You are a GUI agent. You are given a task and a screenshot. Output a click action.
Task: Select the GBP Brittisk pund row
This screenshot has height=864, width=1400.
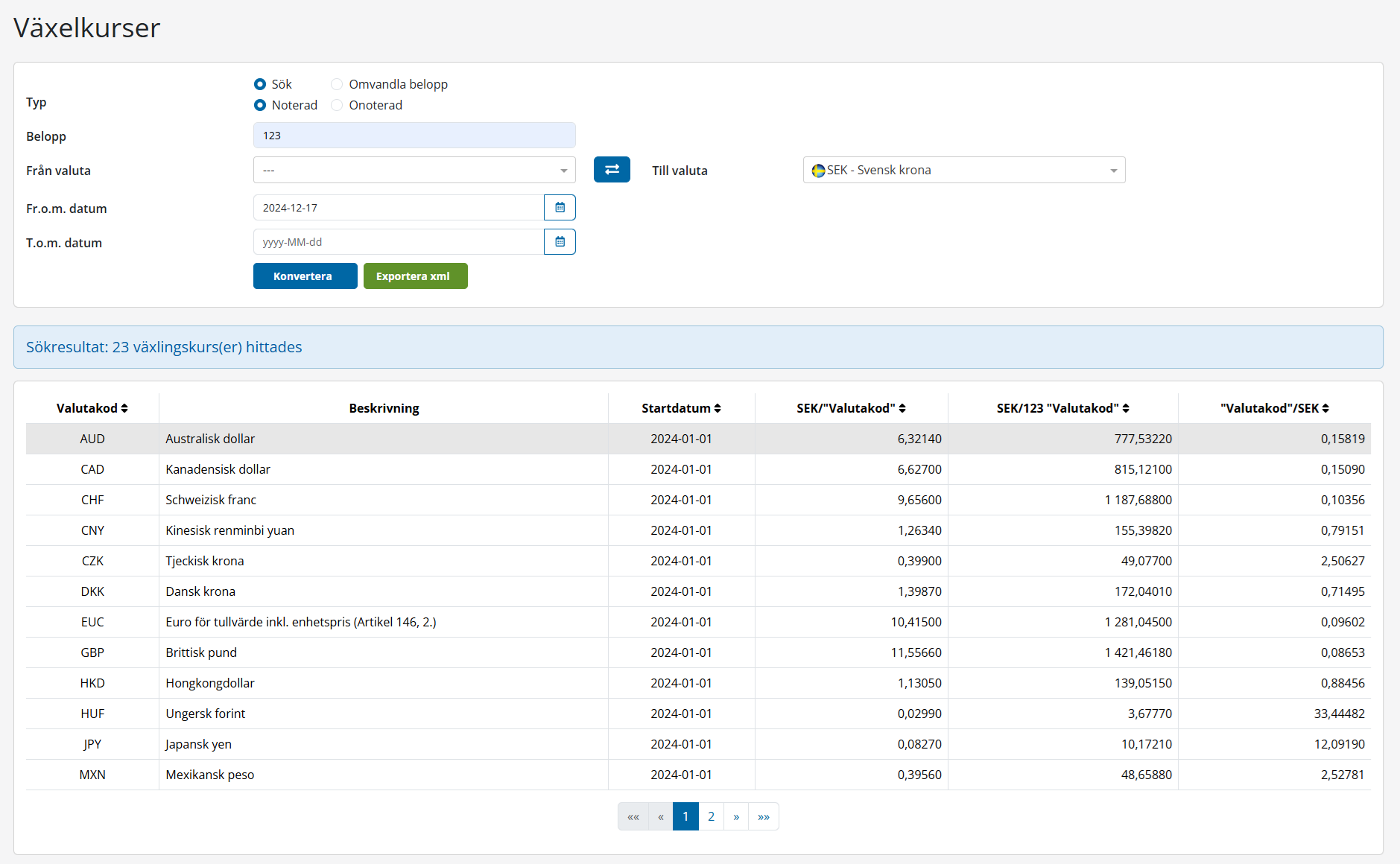pyautogui.click(x=201, y=652)
